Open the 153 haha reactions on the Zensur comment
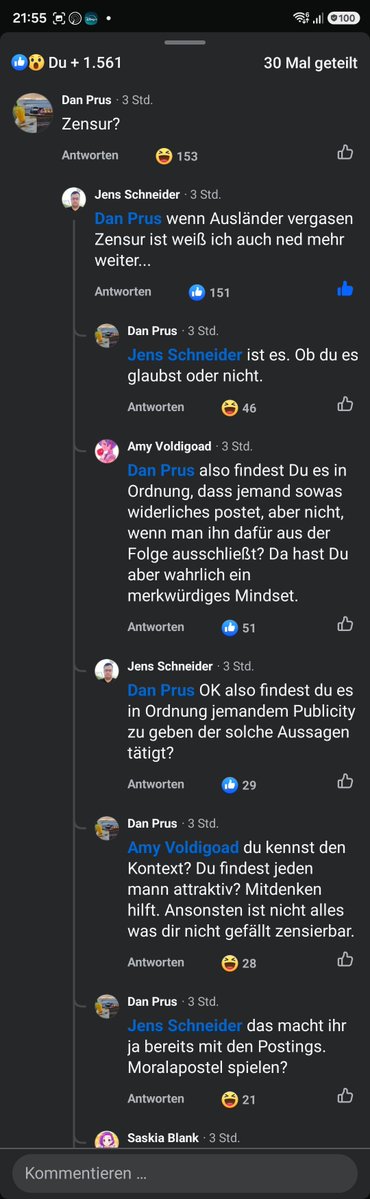This screenshot has width=370, height=1199. [x=177, y=156]
